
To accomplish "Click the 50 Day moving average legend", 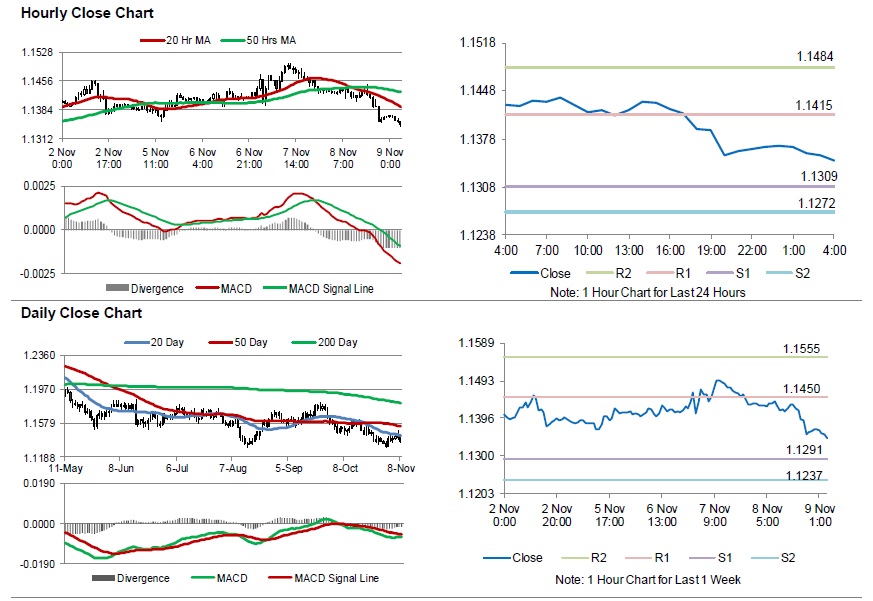I will click(x=238, y=342).
